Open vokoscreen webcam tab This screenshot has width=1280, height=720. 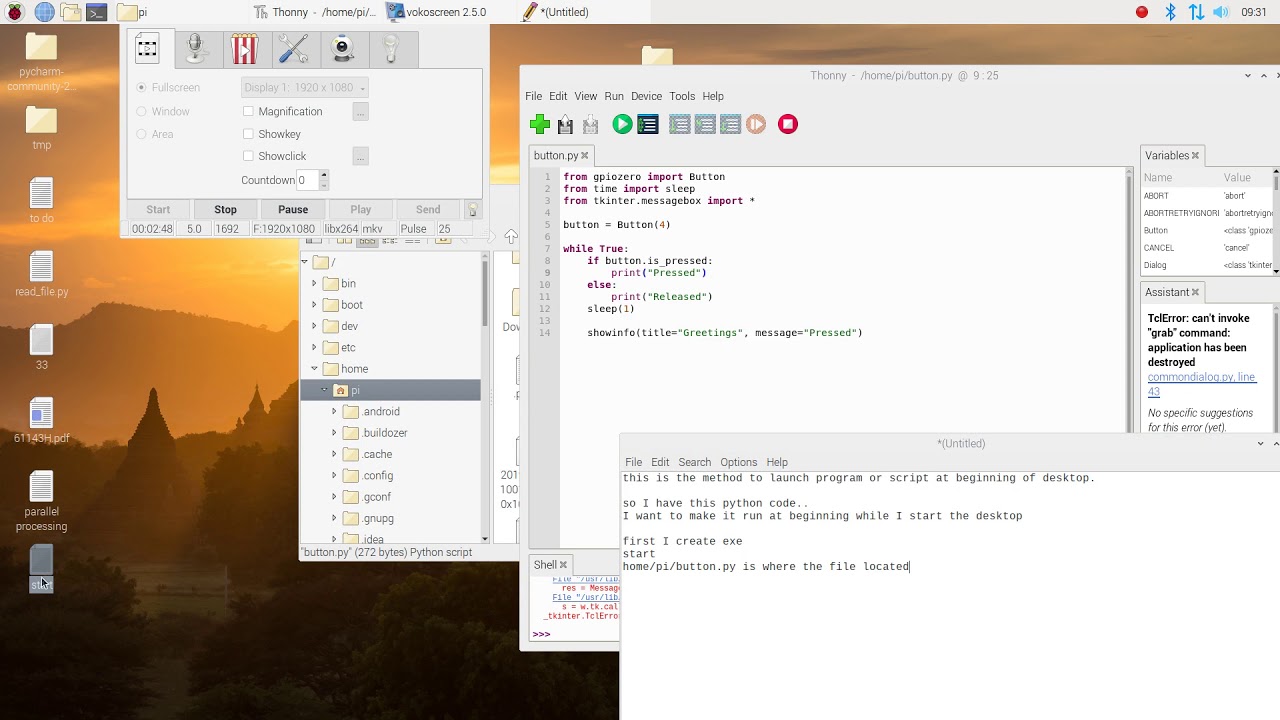click(x=343, y=49)
